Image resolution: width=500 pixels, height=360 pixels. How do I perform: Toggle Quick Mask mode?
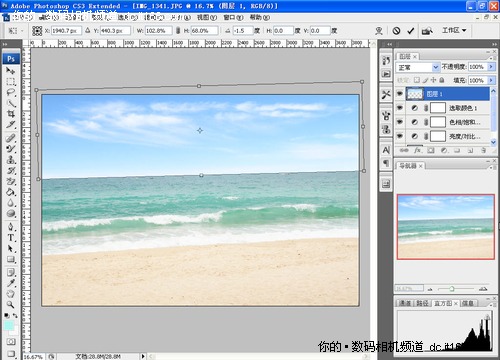tap(11, 342)
